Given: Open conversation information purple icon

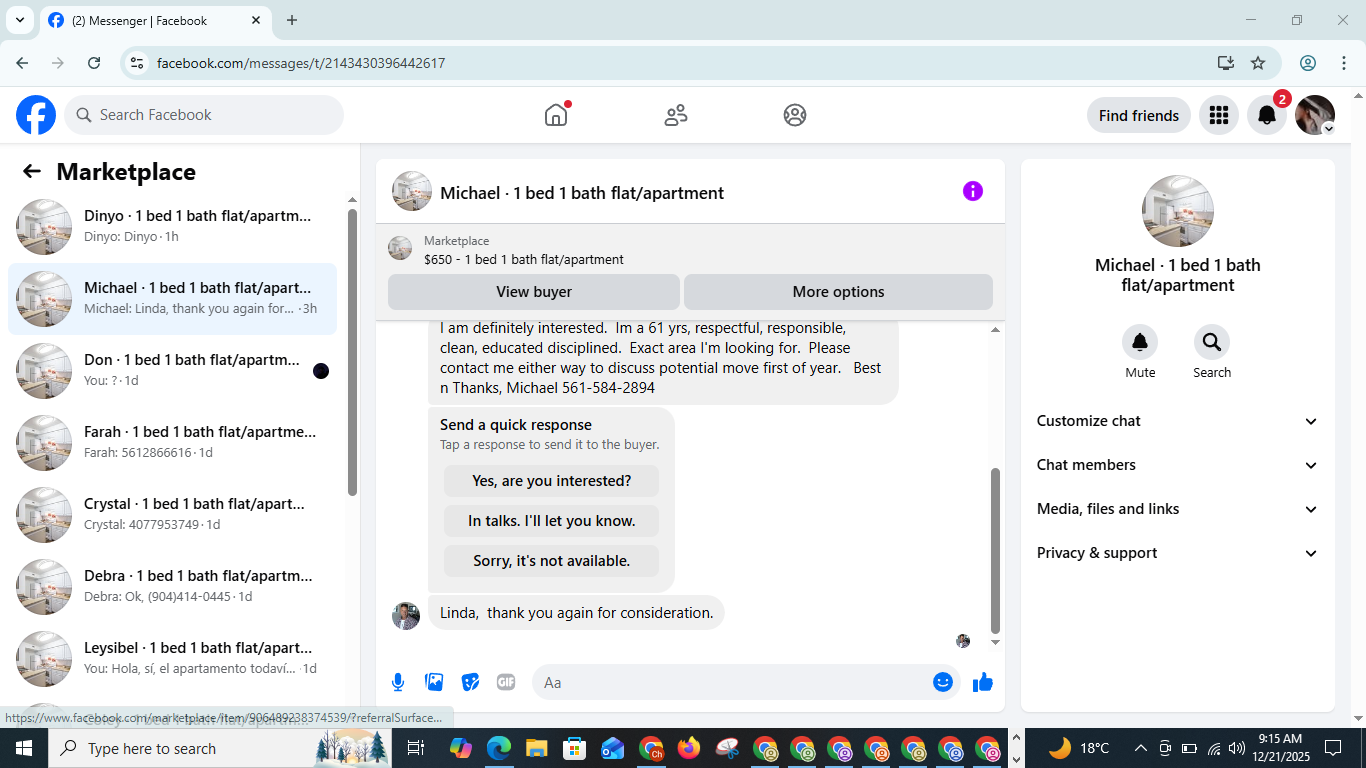Looking at the screenshot, I should 973,191.
